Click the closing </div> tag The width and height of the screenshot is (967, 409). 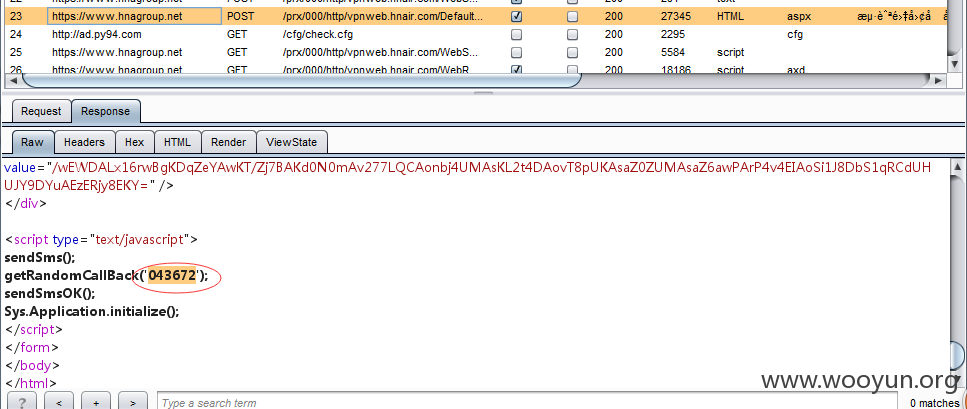point(25,203)
